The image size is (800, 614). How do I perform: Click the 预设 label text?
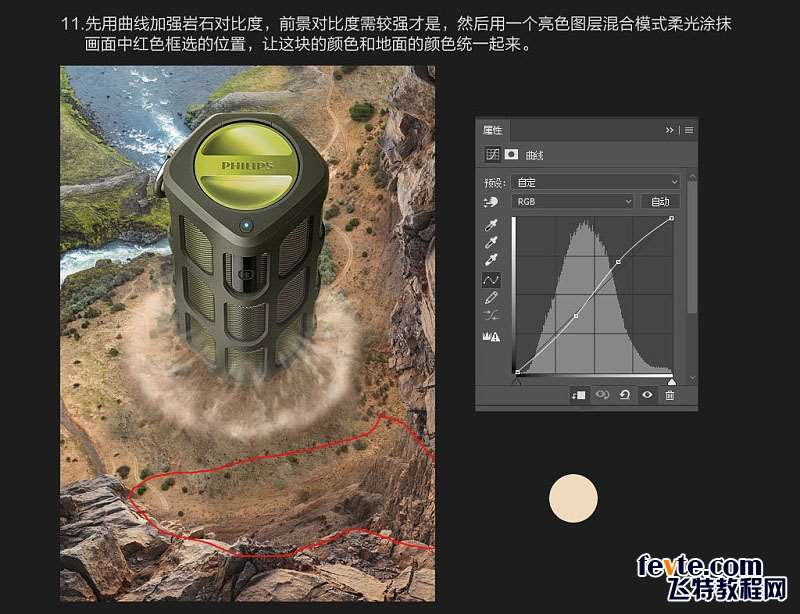click(x=494, y=183)
